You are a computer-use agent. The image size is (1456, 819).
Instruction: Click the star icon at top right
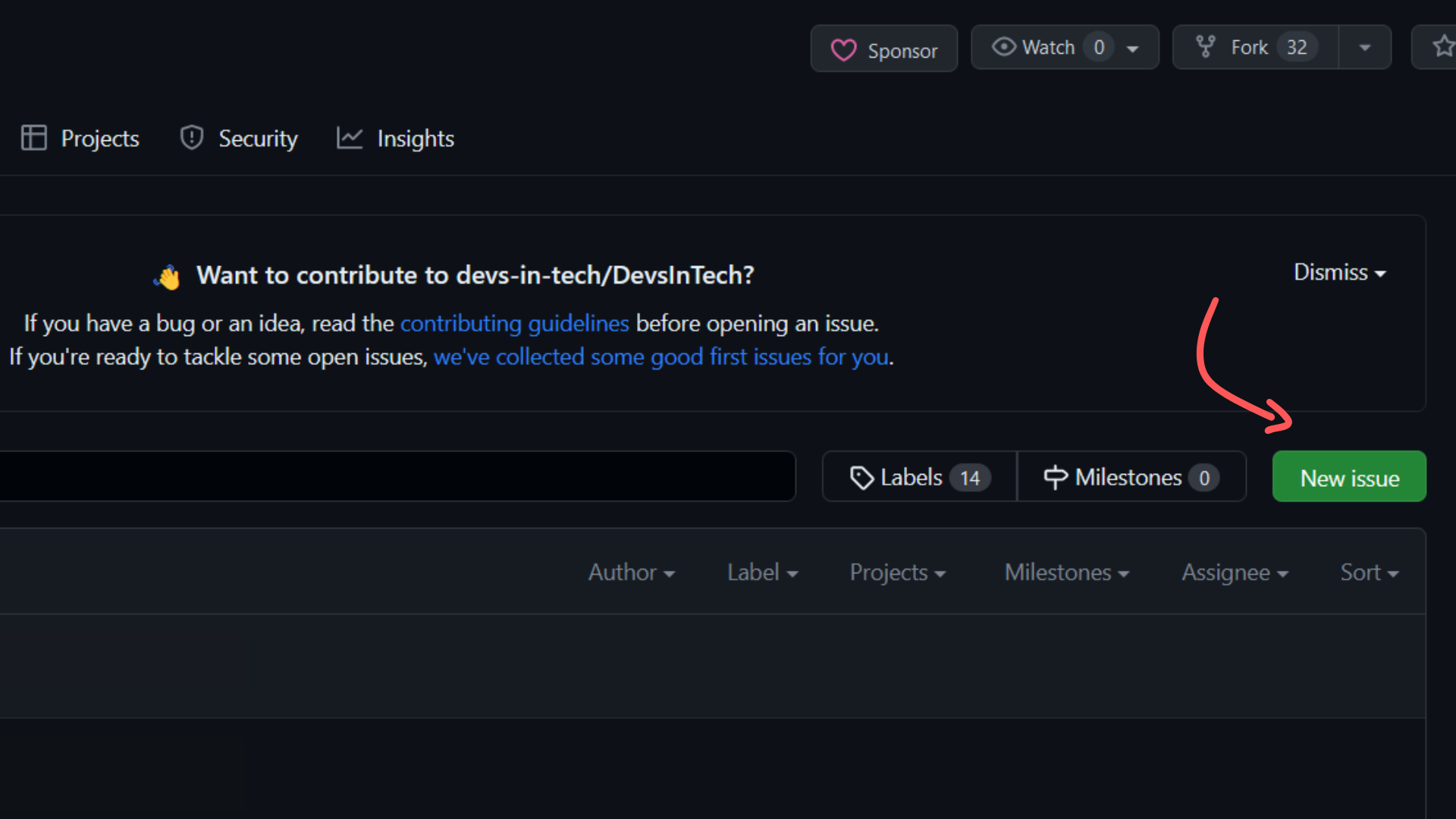[1442, 47]
